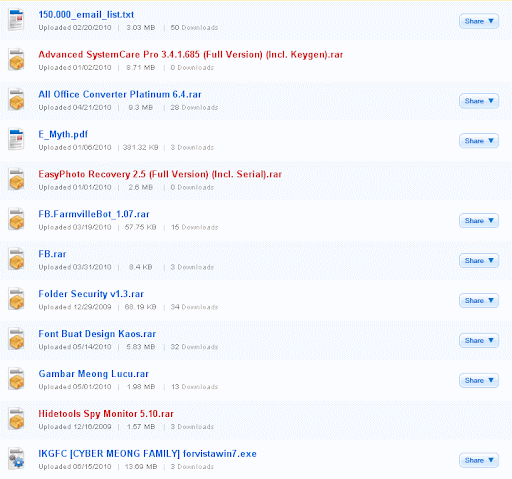Expand the Share menu for FB.rar

(479, 260)
